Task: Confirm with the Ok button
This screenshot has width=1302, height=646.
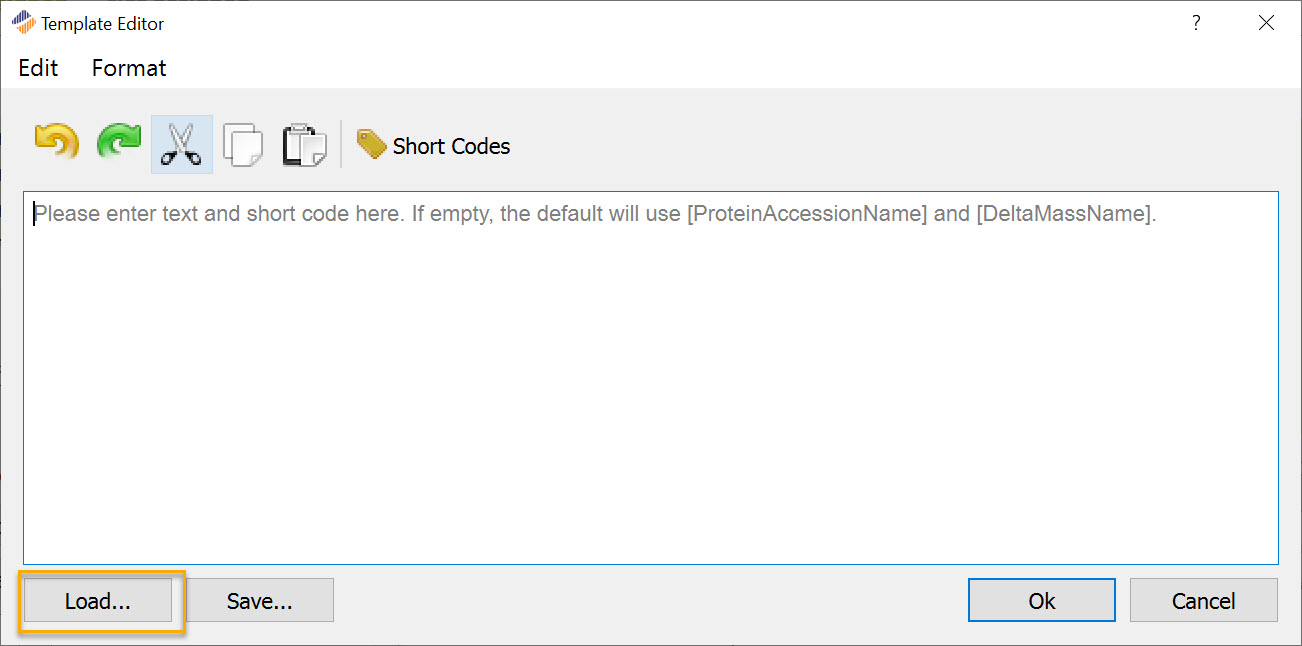Action: [x=1042, y=601]
